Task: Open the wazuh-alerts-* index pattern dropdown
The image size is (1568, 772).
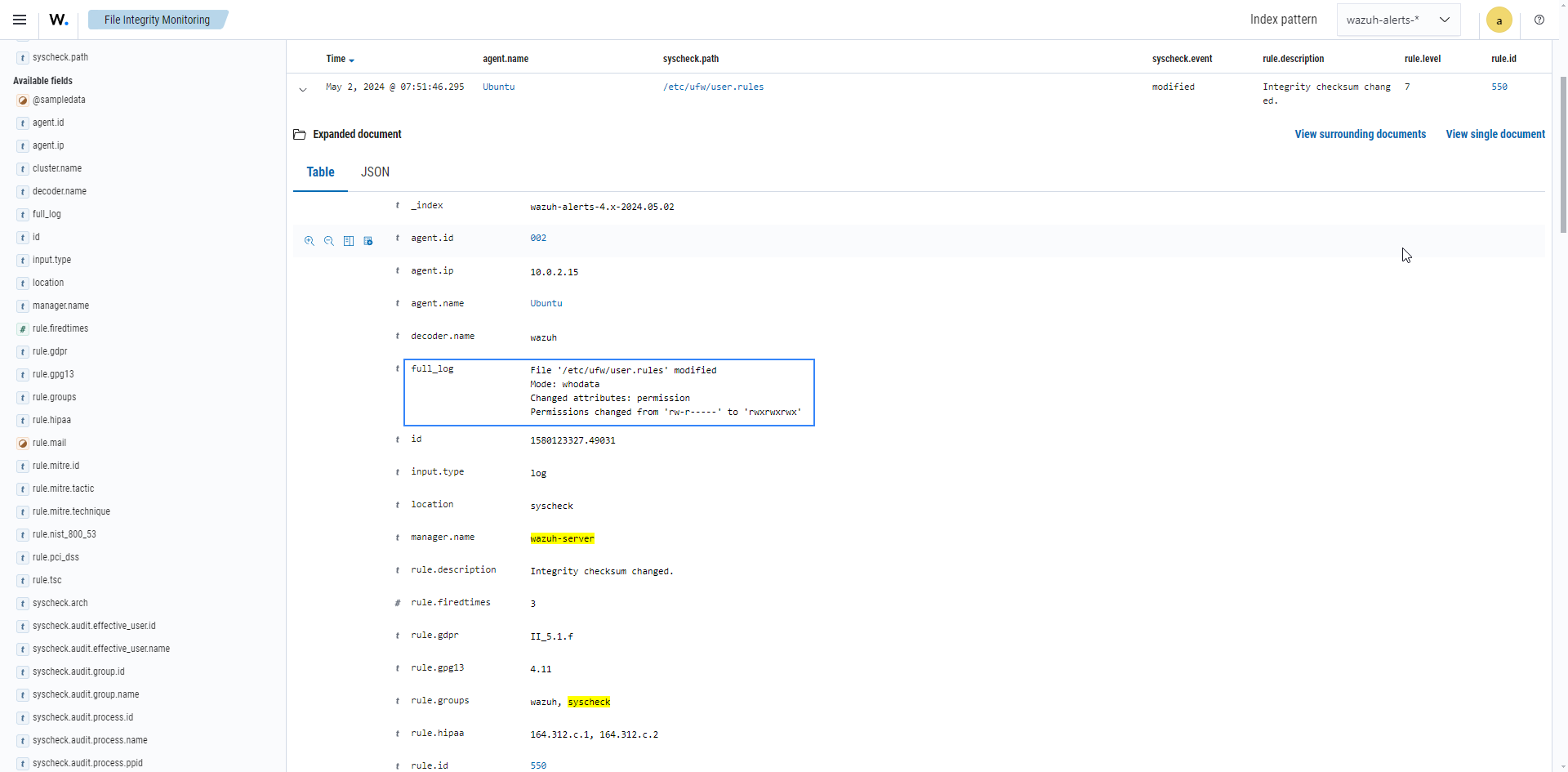Action: (x=1398, y=20)
